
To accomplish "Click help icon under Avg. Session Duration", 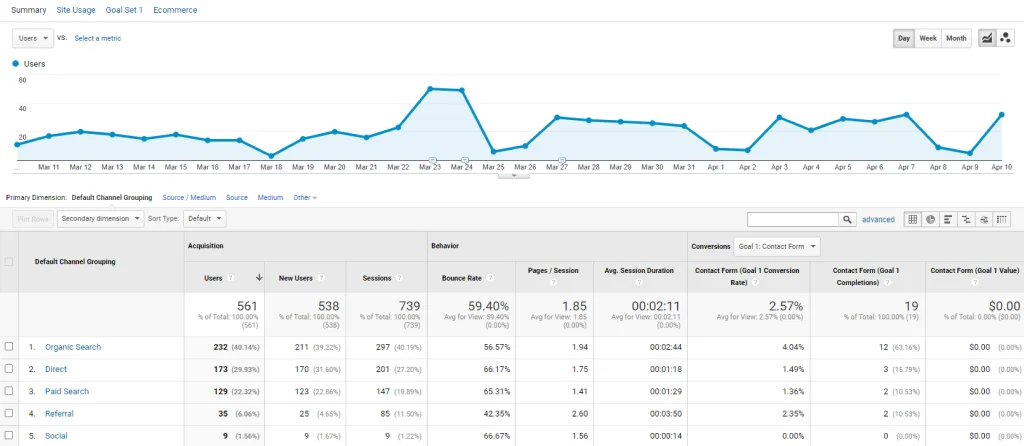I will (x=638, y=283).
